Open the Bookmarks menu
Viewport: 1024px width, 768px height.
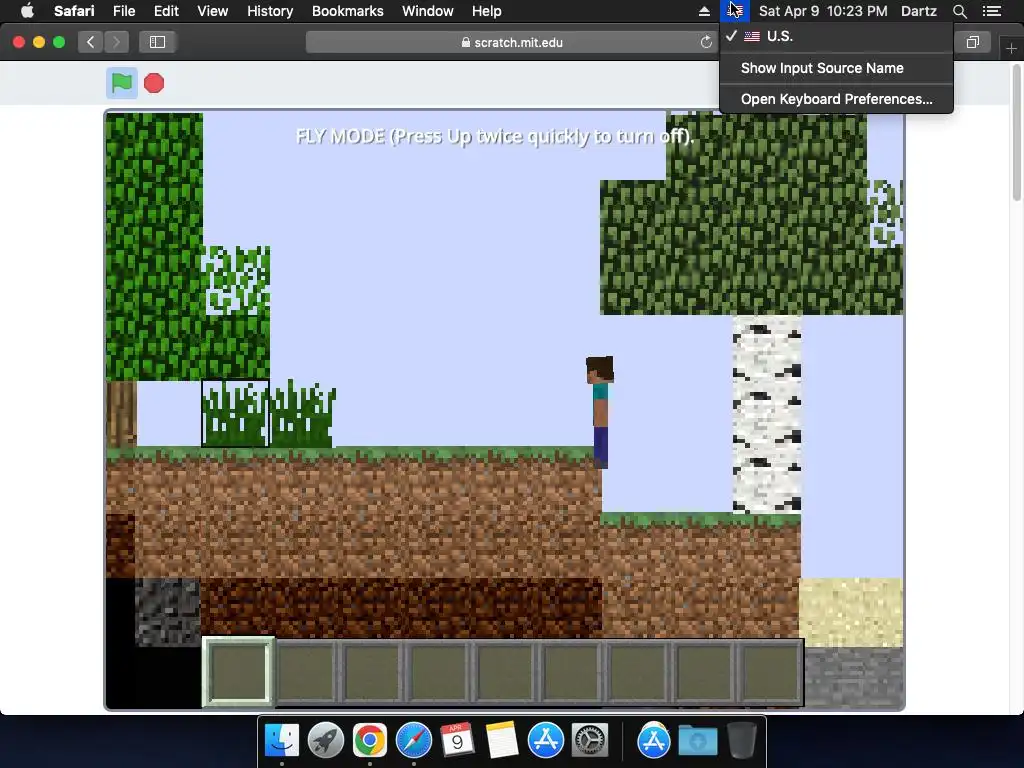347,11
